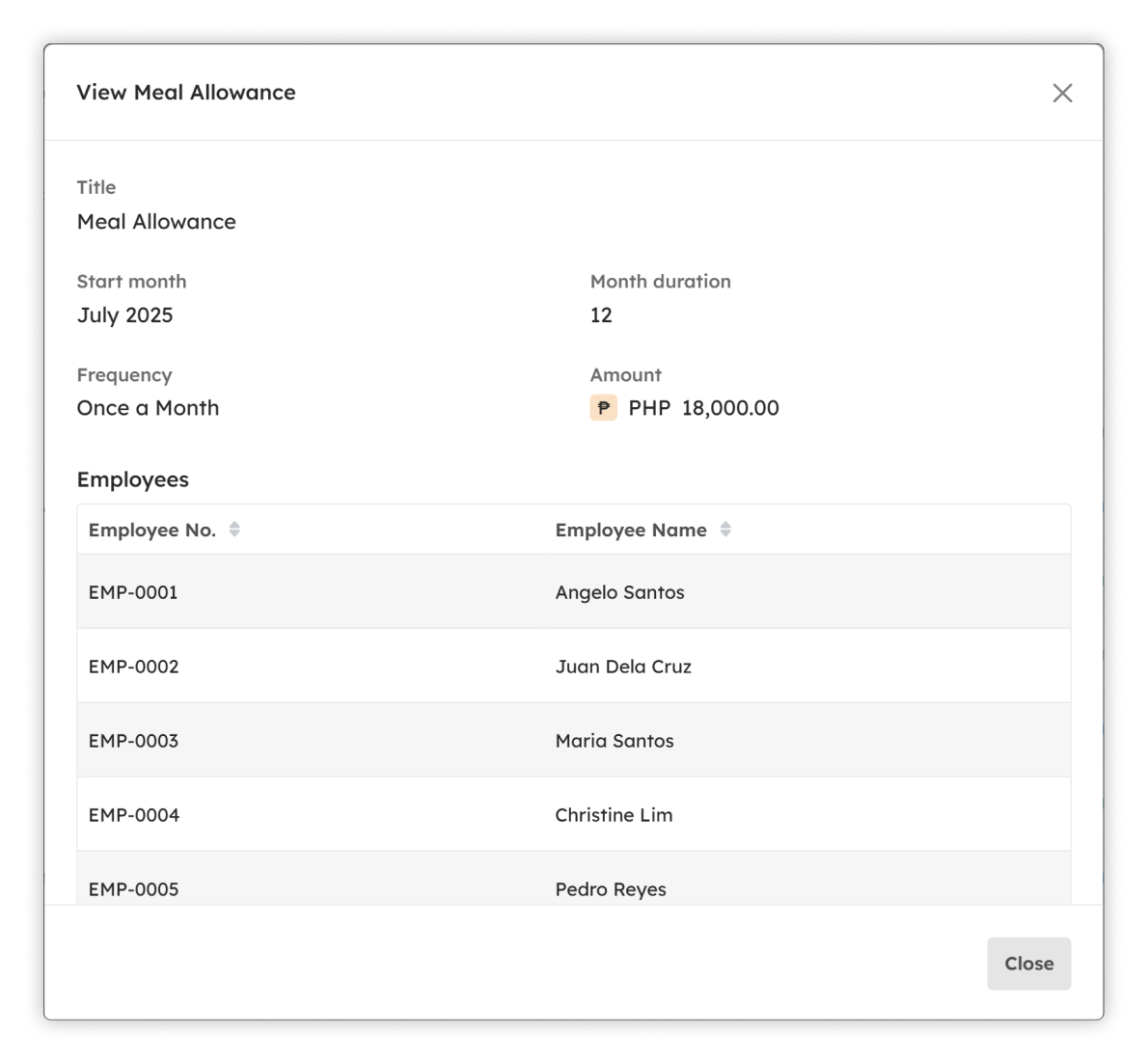Click the 18,000.00 amount value
This screenshot has height=1064, width=1148.
point(730,408)
